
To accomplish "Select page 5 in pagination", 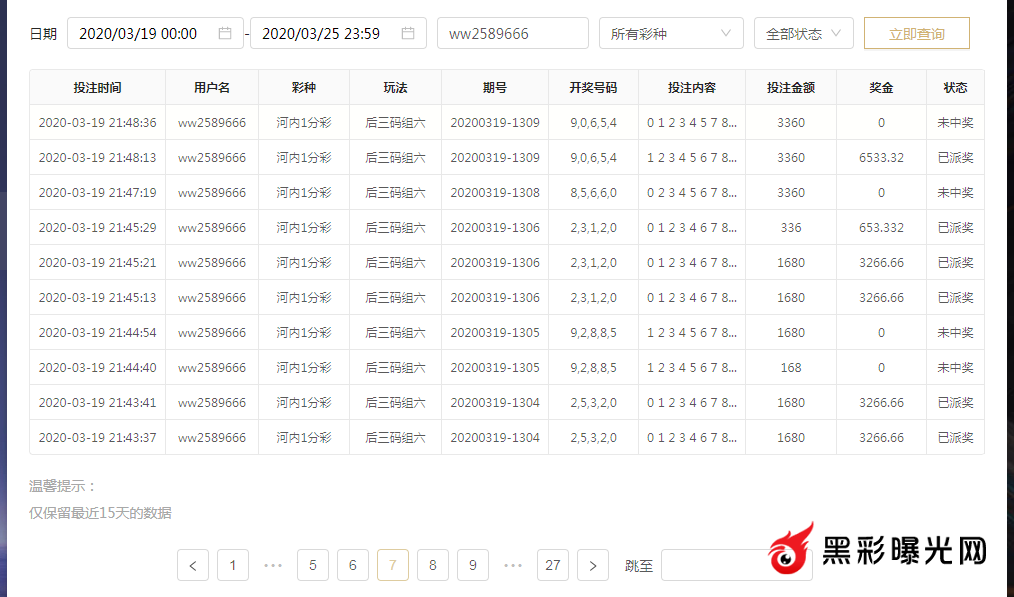I will [x=313, y=565].
